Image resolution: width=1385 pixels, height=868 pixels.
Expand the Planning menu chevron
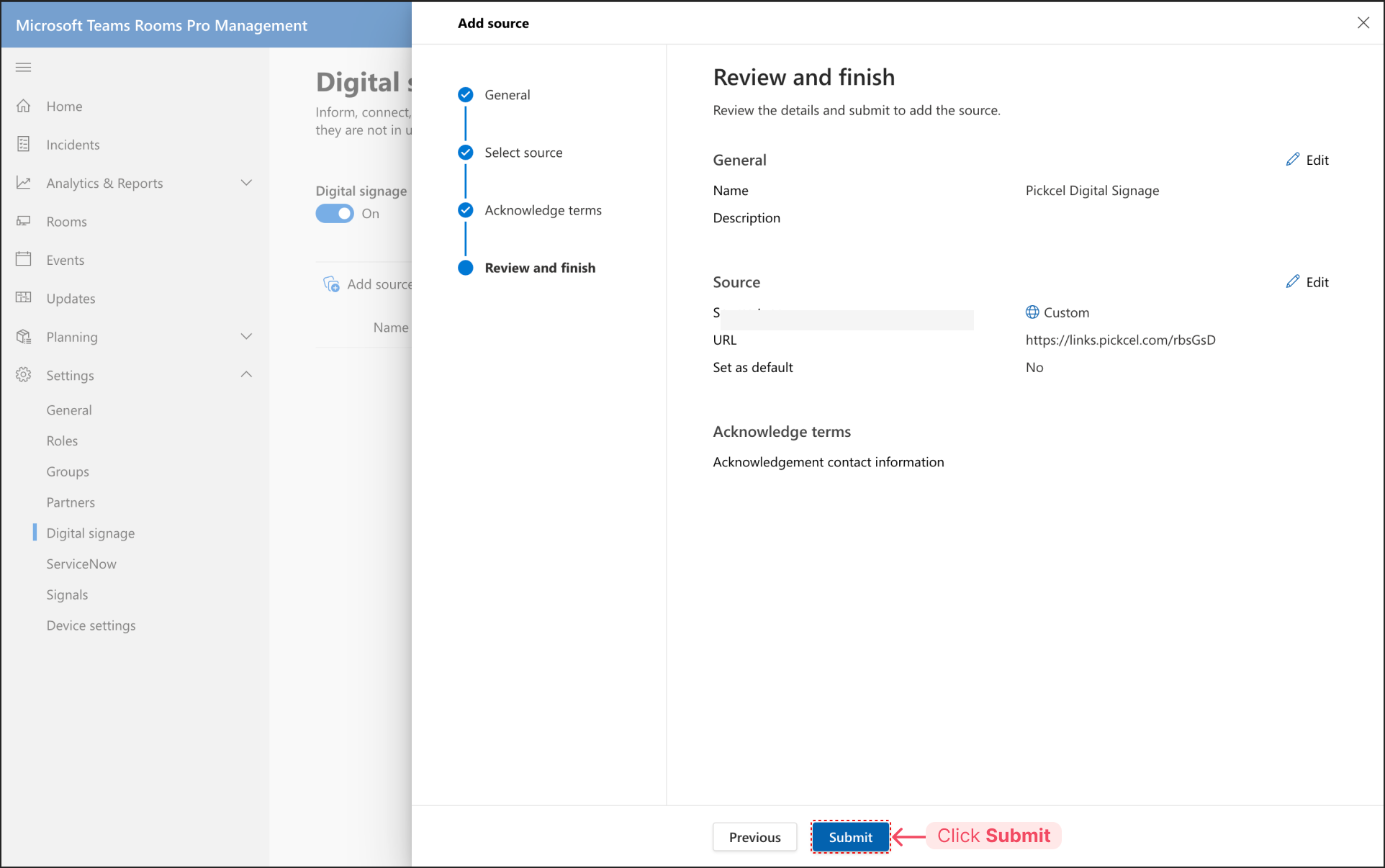(246, 337)
